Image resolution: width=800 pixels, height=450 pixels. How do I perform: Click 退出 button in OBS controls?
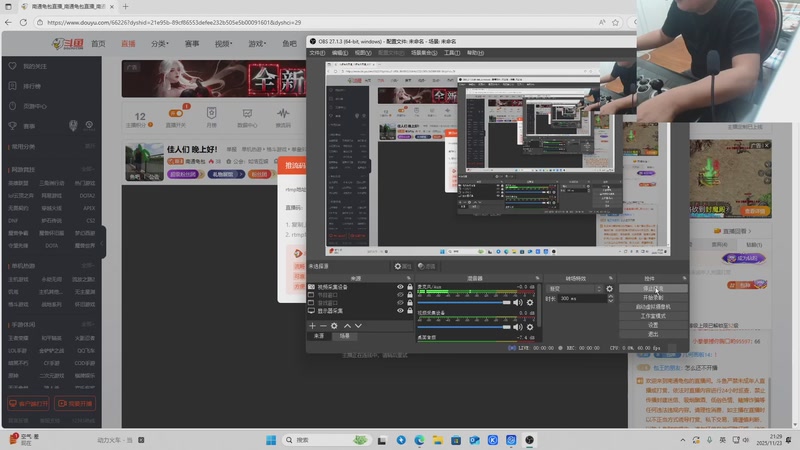click(653, 334)
